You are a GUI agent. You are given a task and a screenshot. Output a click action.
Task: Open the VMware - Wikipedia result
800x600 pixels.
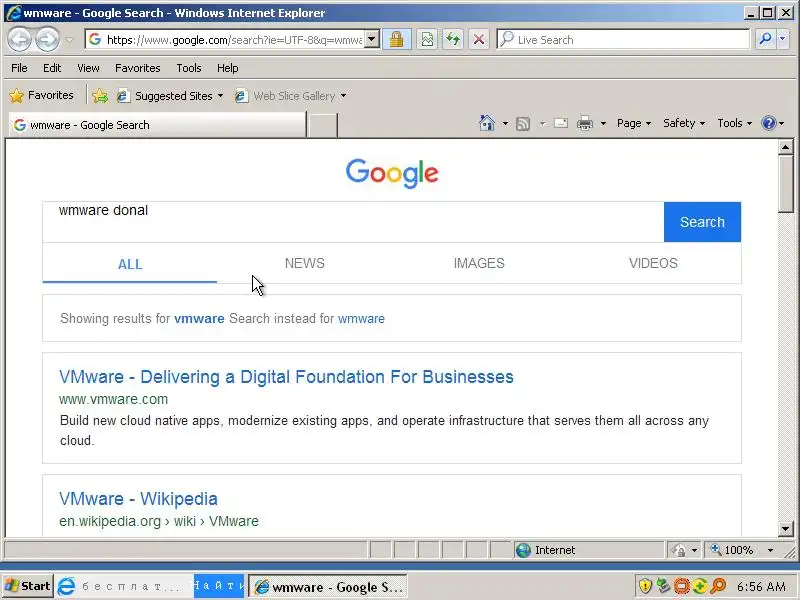tap(138, 498)
